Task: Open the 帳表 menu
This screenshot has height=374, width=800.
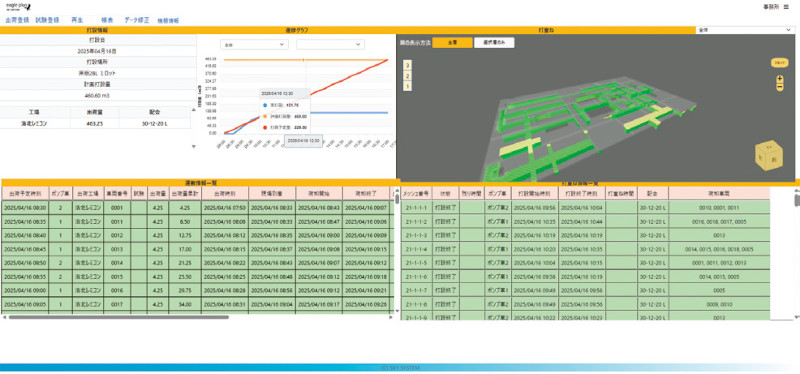Action: pyautogui.click(x=107, y=20)
